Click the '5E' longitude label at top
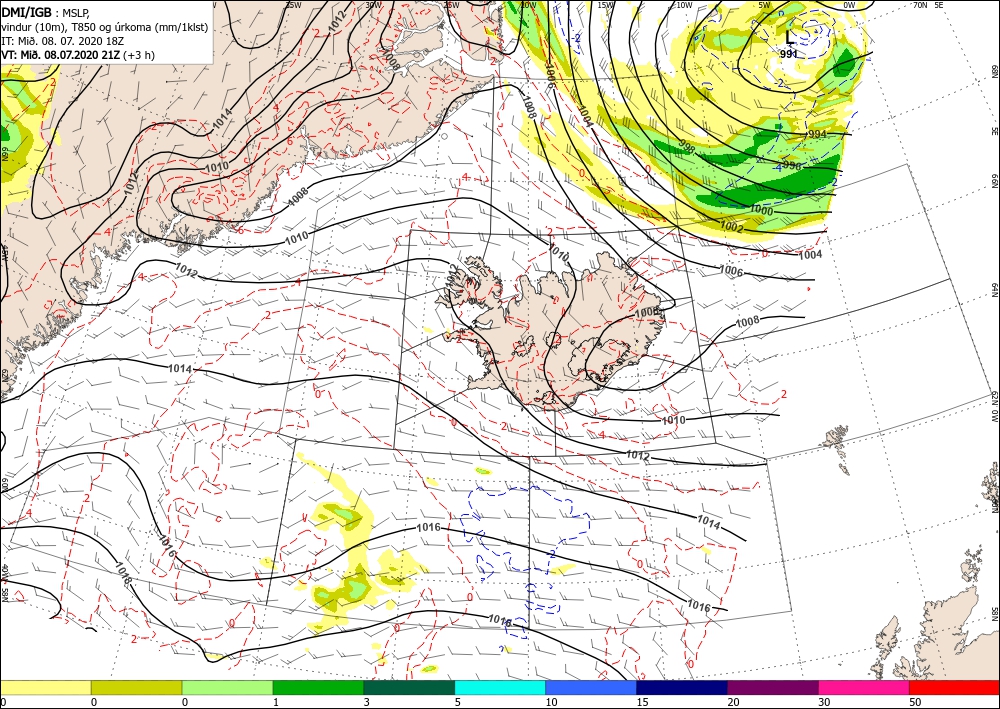Viewport: 1000px width, 709px height. (939, 5)
